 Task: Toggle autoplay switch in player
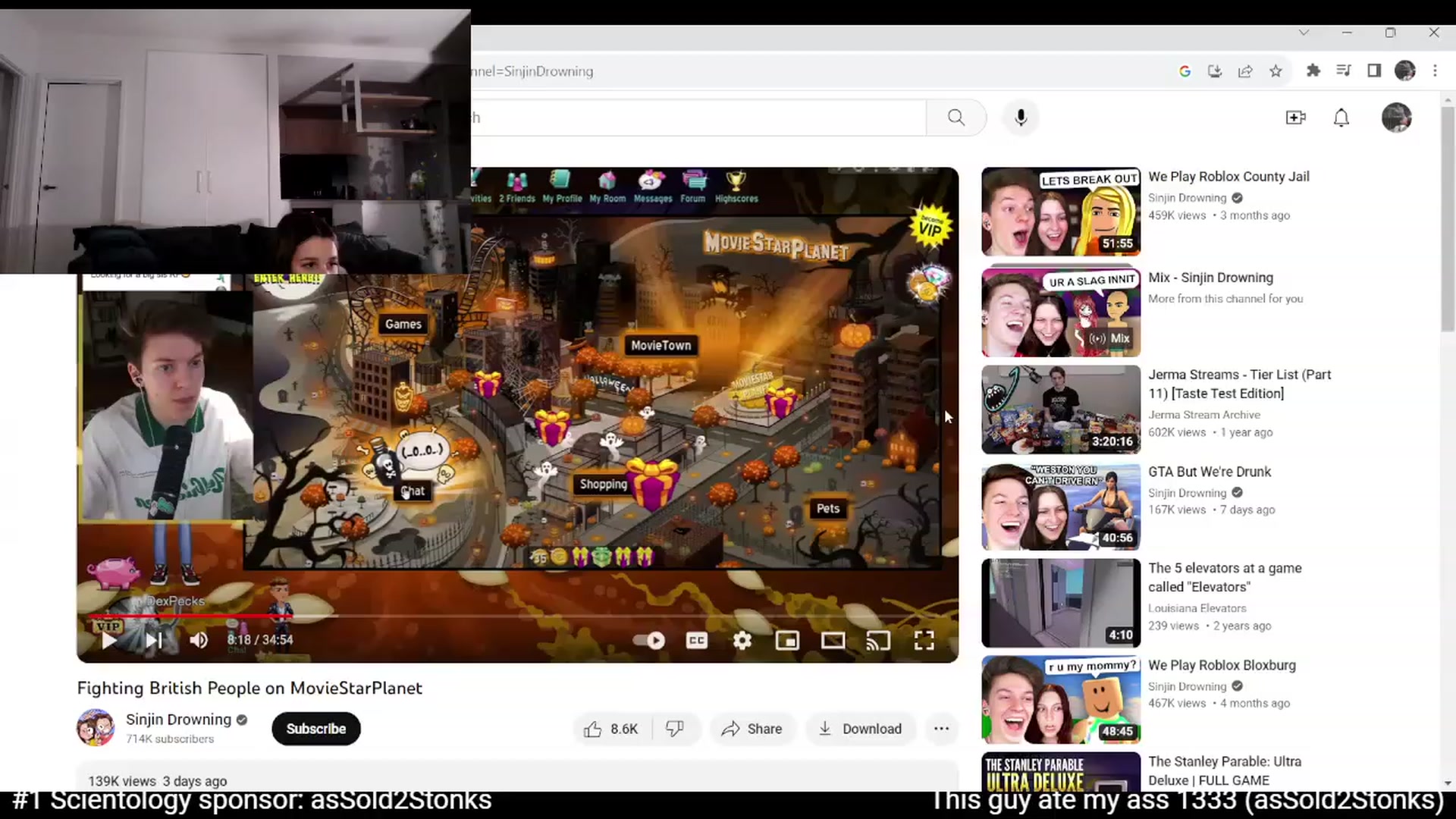(649, 641)
